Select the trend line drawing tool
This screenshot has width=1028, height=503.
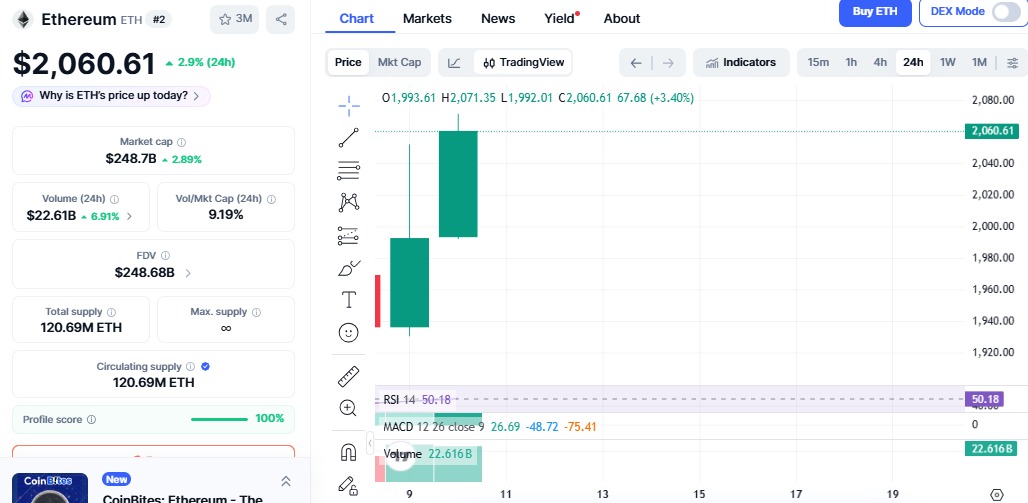click(349, 138)
